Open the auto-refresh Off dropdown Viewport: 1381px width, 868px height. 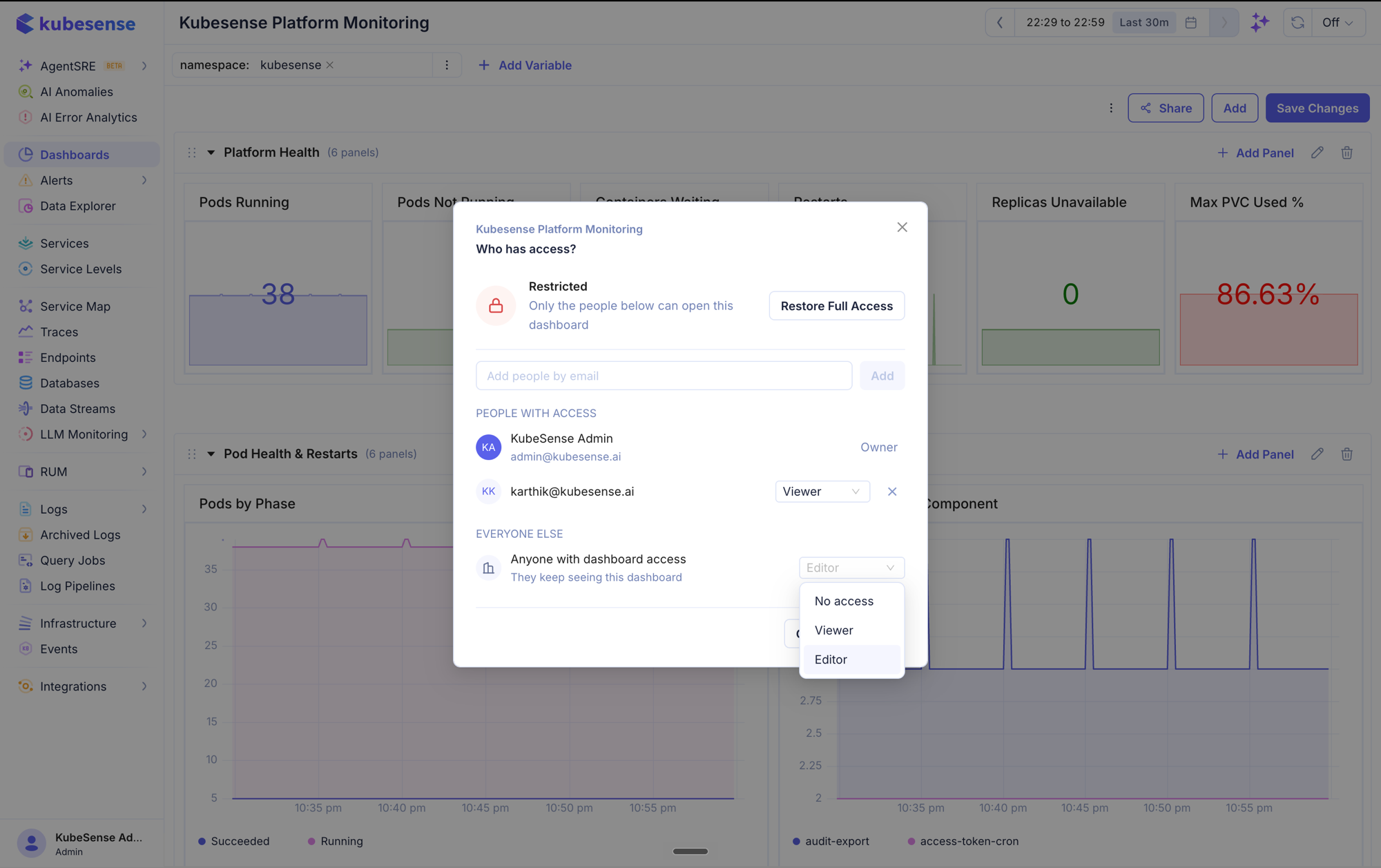point(1337,22)
